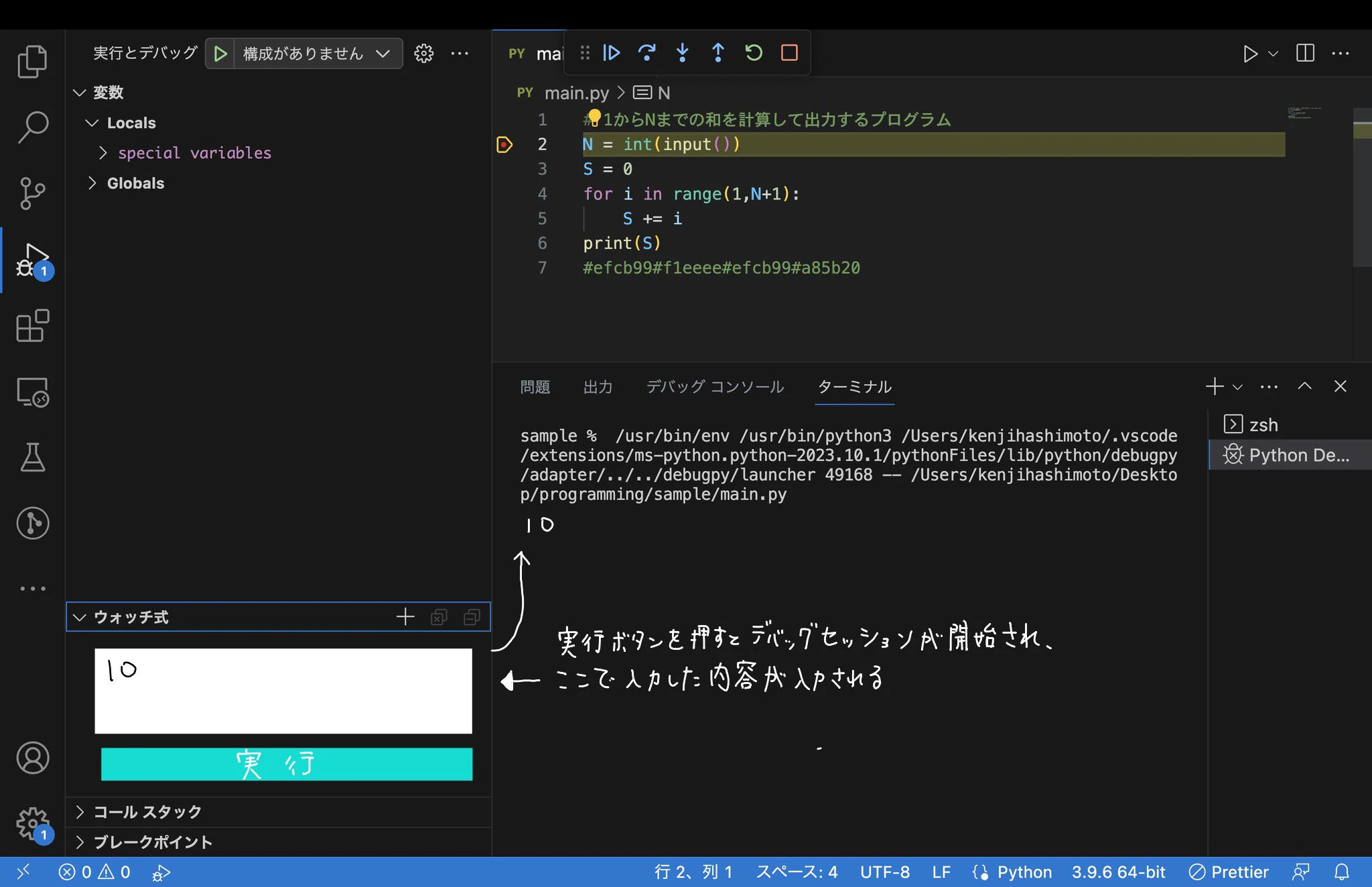Open the Manage gear in activity bar
Screen dimensions: 1372x887
point(32,823)
